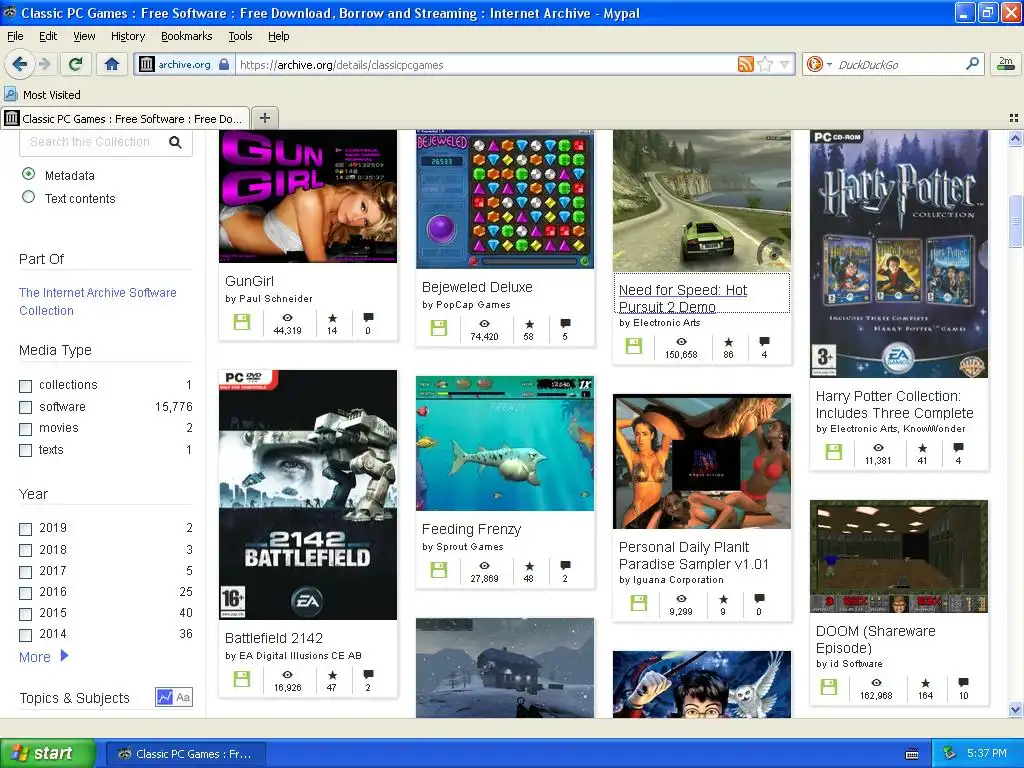Open the View menu
The width and height of the screenshot is (1024, 768).
click(x=84, y=36)
